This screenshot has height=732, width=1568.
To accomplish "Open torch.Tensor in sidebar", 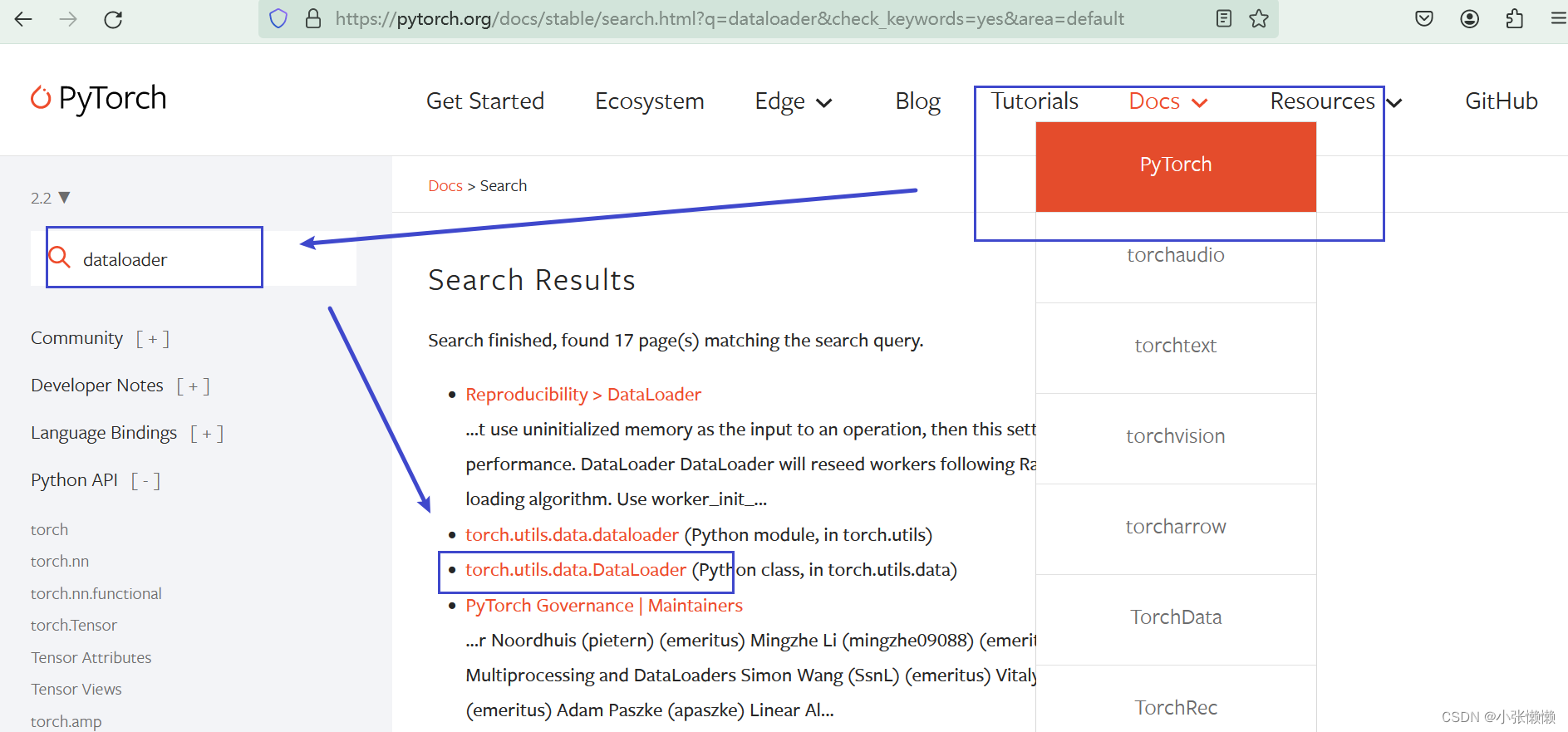I will point(74,626).
